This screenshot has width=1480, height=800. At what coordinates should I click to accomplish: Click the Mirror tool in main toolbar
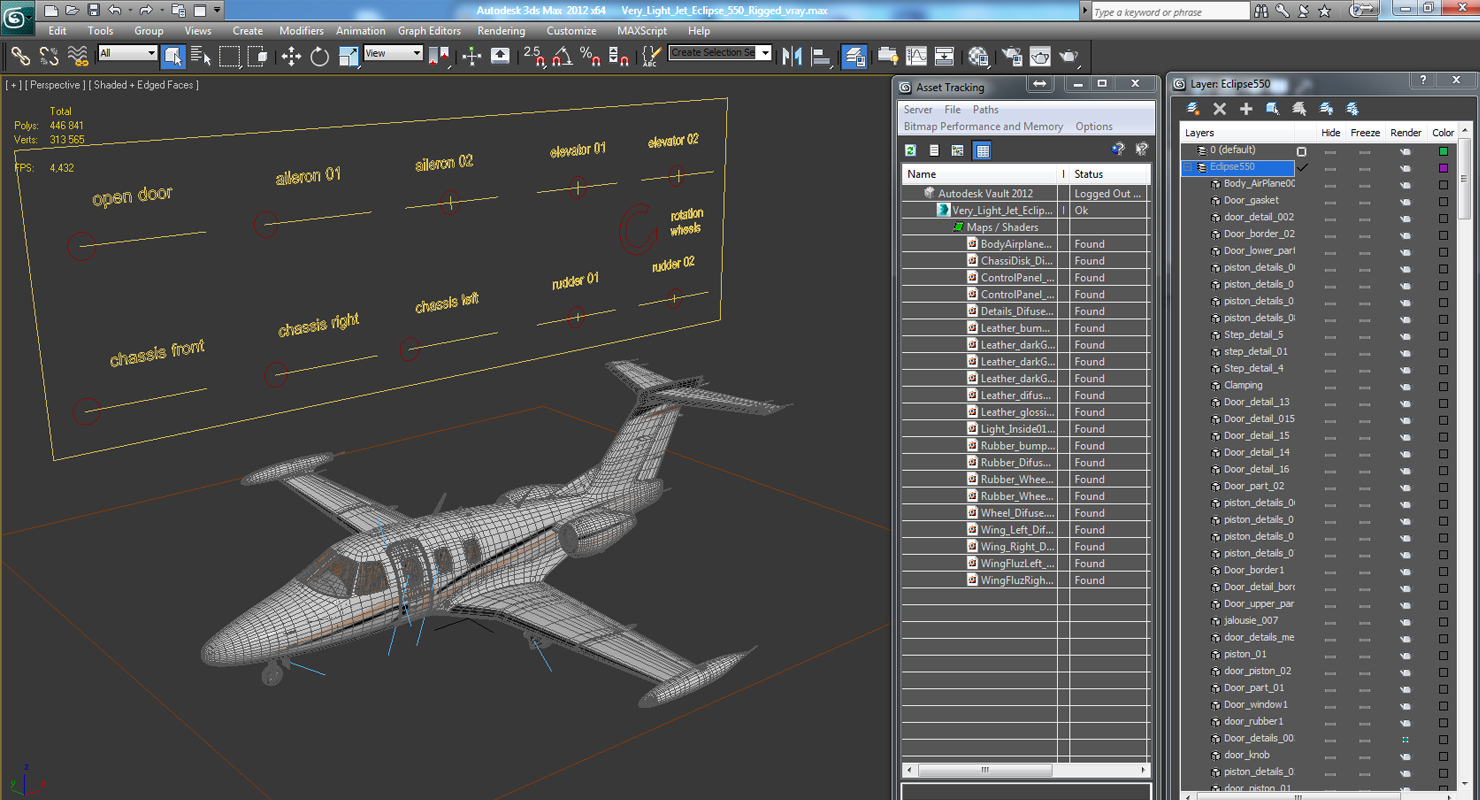click(x=793, y=56)
